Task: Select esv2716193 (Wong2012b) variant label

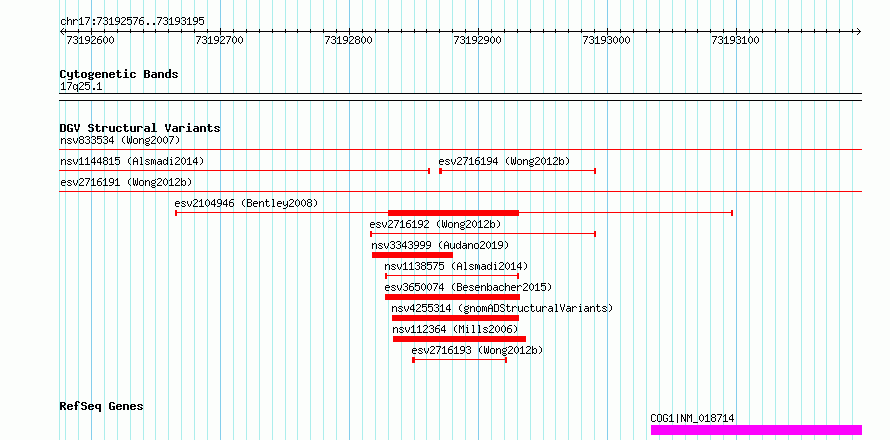Action: pos(477,350)
